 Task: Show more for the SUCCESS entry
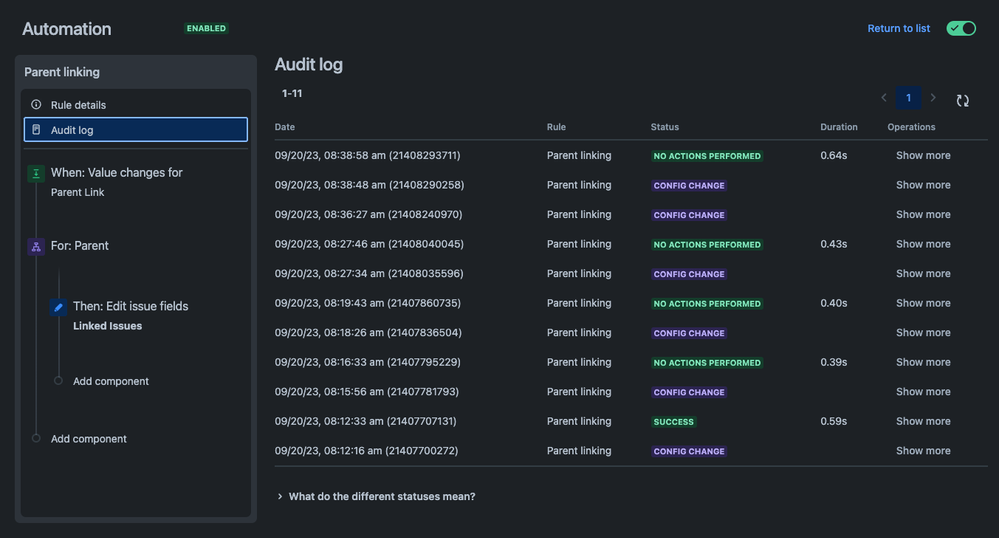(923, 421)
